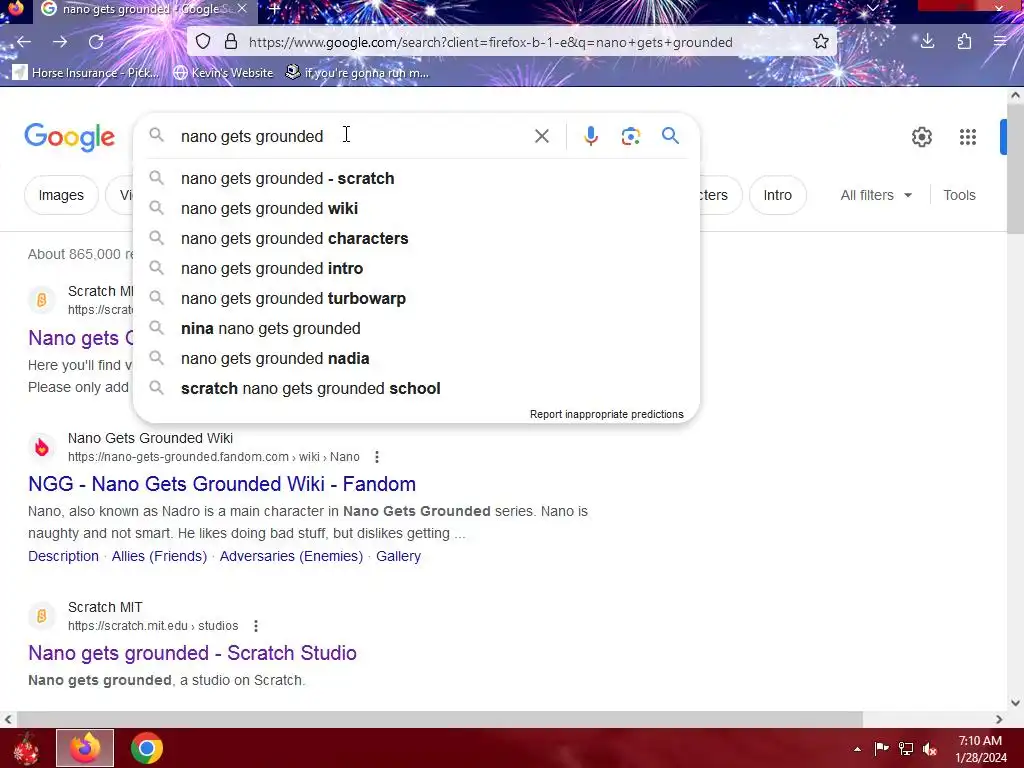Click the scroll right arrow
This screenshot has height=768, width=1024.
999,719
